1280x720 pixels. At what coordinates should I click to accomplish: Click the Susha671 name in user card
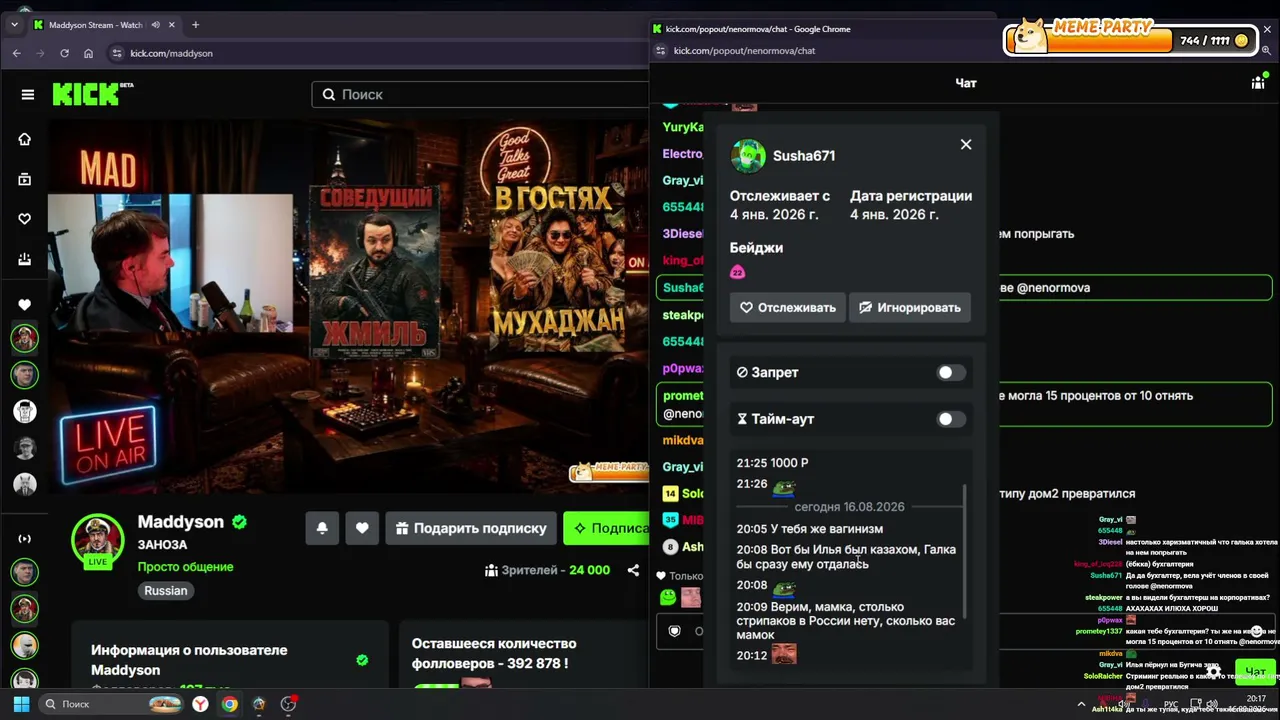coord(804,156)
